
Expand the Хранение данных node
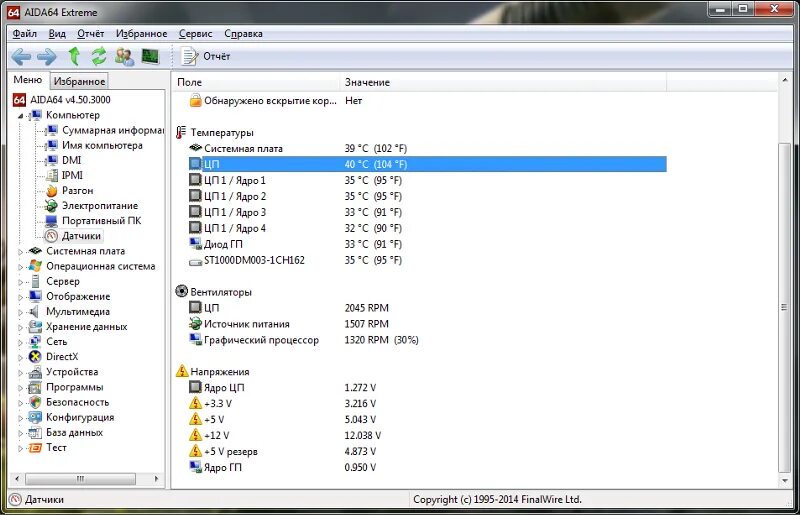[20, 327]
